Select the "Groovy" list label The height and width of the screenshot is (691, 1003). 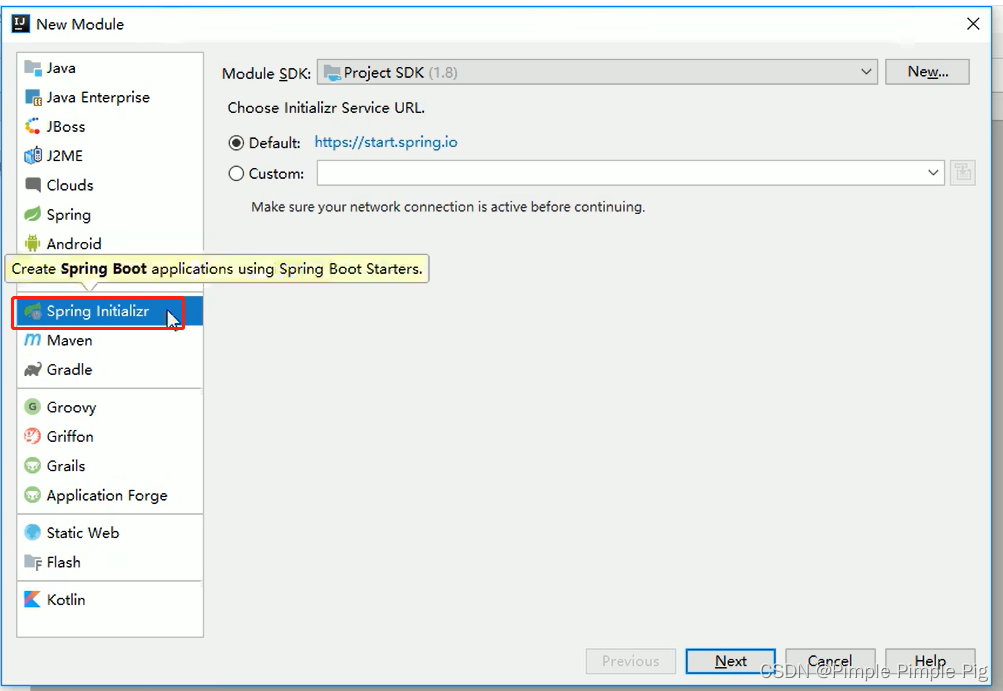[71, 408]
